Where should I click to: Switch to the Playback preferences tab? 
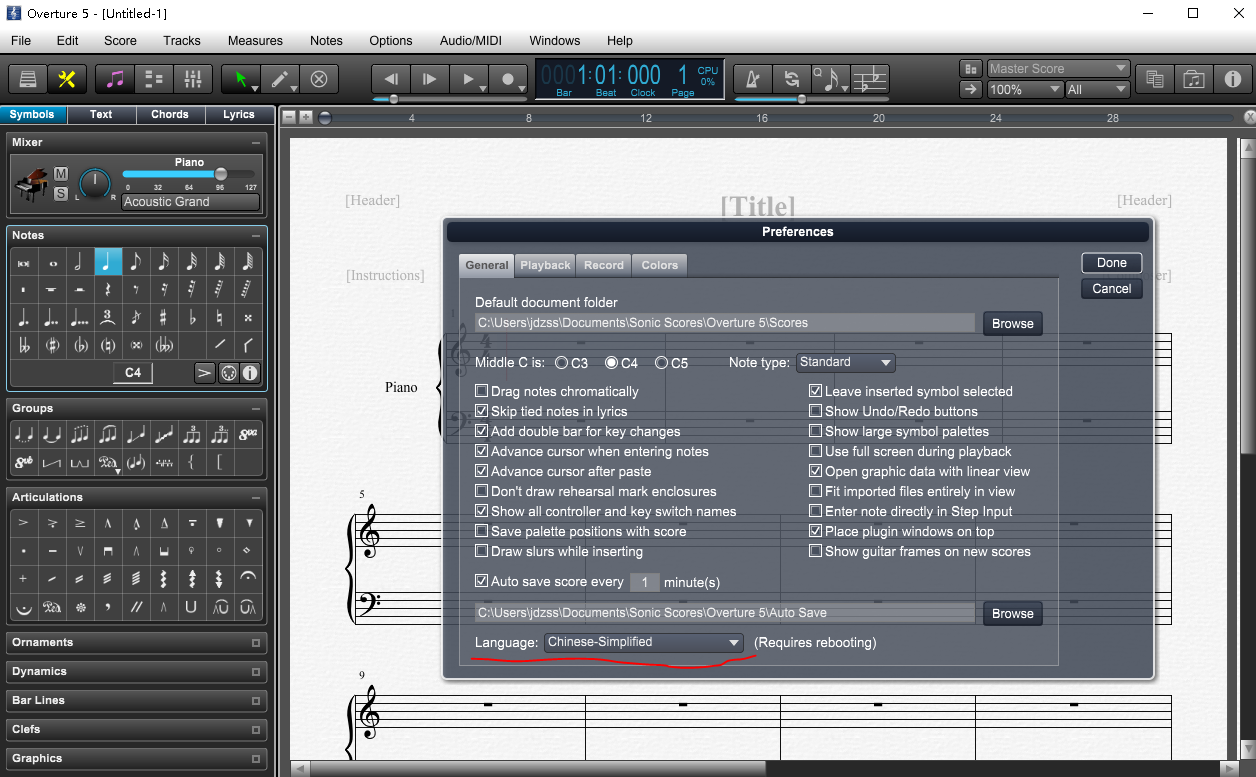coord(545,265)
